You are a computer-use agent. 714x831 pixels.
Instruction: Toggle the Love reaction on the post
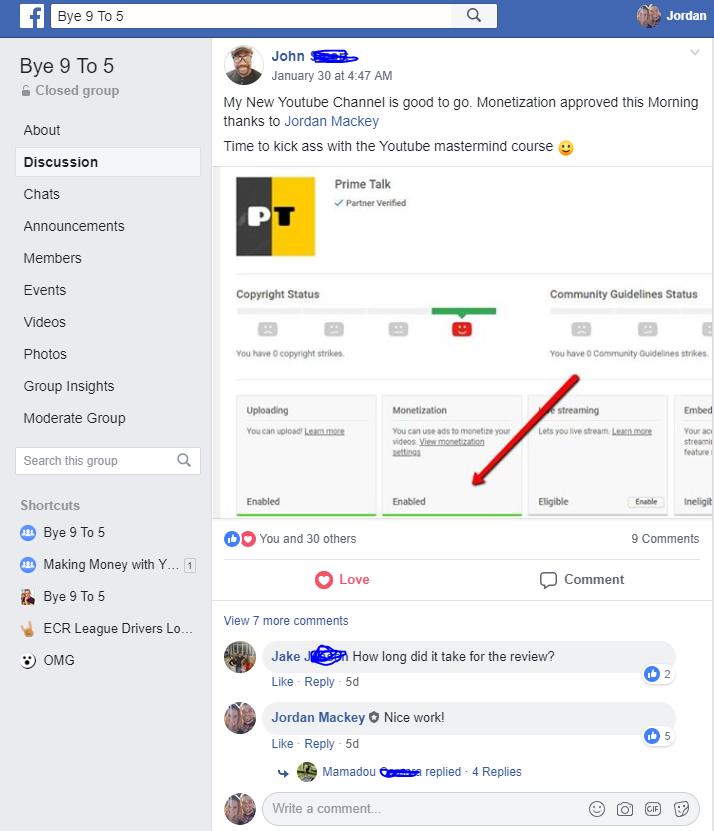pyautogui.click(x=342, y=580)
